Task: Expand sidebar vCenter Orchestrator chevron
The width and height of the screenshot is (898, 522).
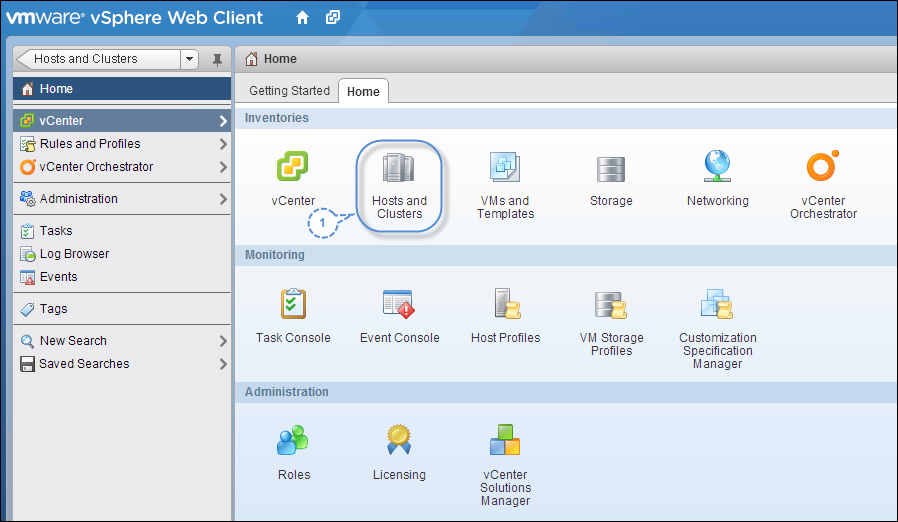Action: 223,167
